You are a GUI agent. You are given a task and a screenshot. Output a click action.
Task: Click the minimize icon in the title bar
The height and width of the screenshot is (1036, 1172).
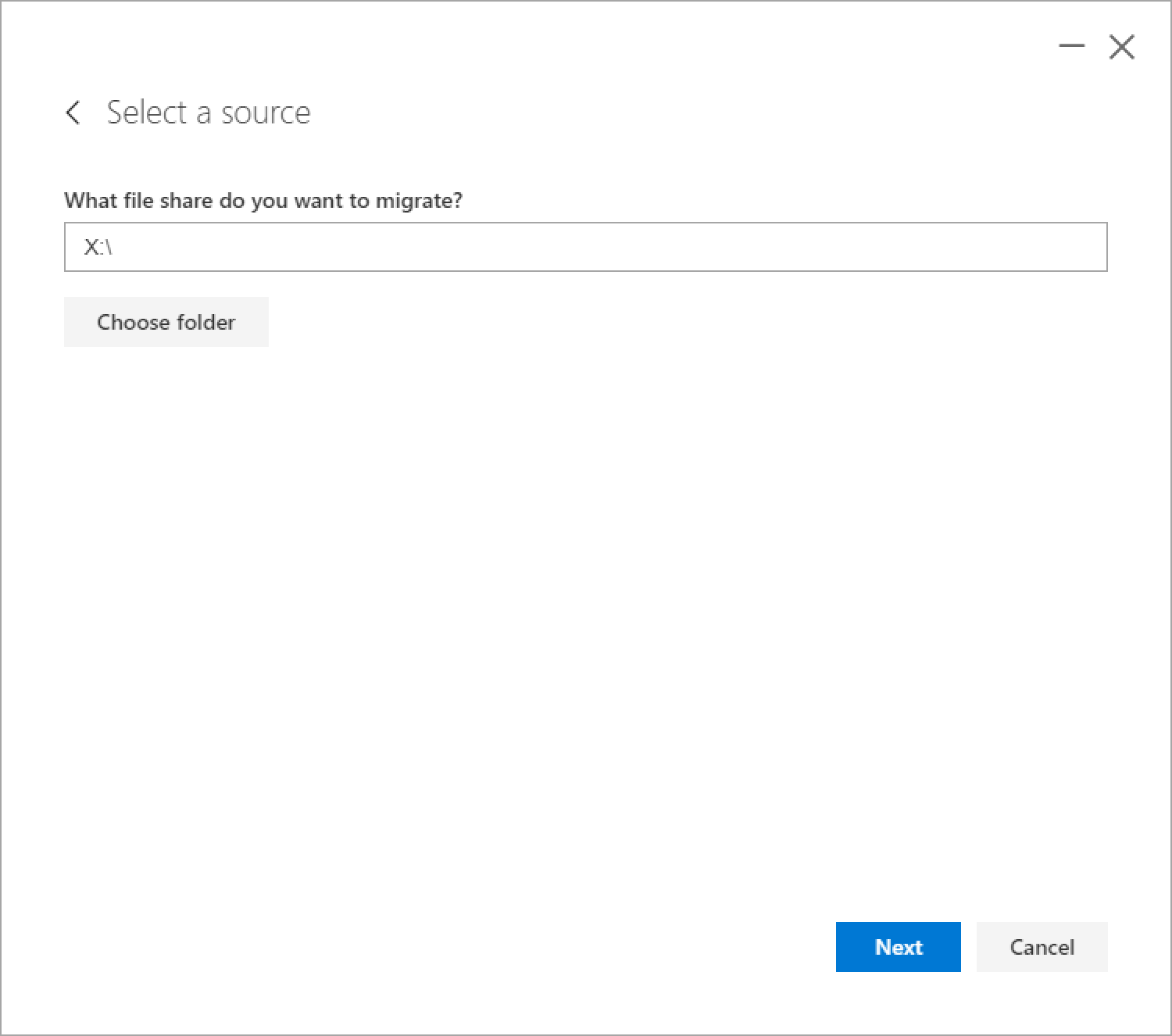tap(1070, 47)
